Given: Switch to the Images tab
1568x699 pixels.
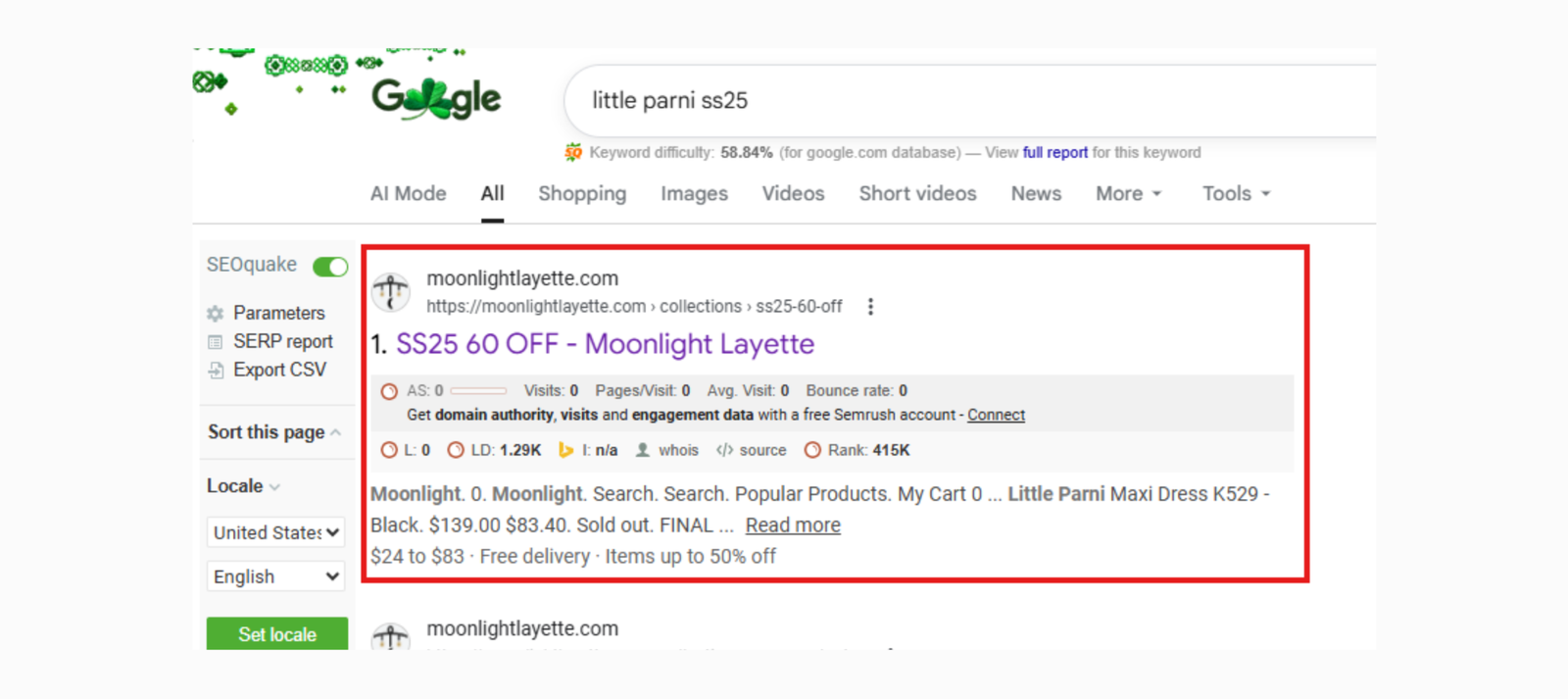Looking at the screenshot, I should (694, 194).
